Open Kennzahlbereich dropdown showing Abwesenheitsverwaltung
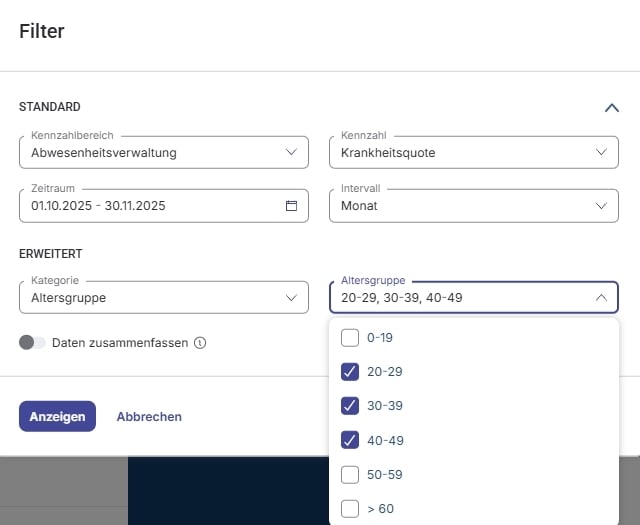 pos(163,153)
